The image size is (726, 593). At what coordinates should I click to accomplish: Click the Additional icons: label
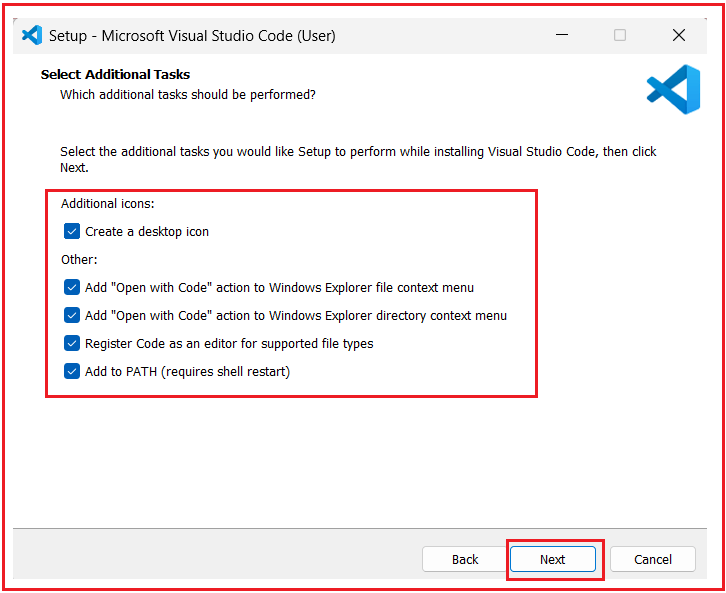tap(107, 204)
